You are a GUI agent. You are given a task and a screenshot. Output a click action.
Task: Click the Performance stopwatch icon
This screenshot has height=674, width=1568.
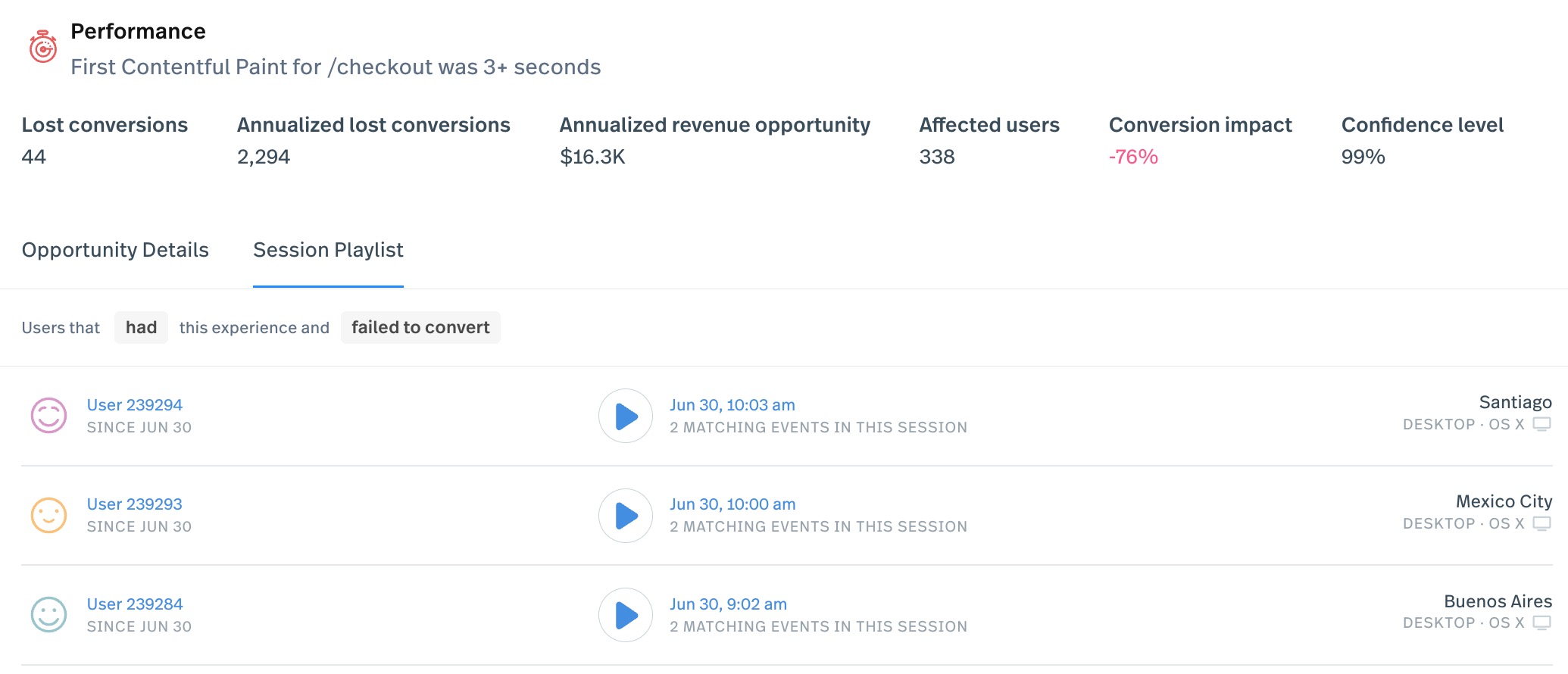tap(43, 47)
